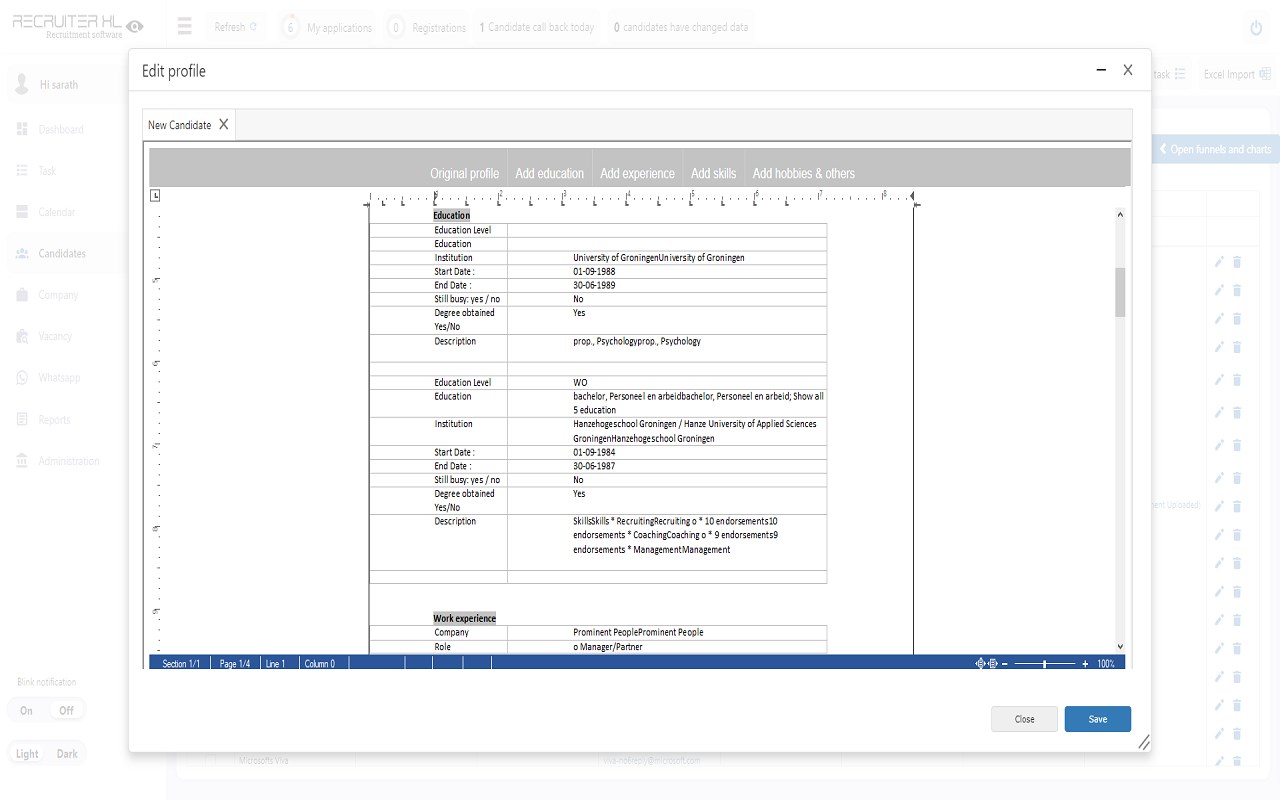Click the Whatsapp icon in the sidebar
Viewport: 1280px width, 800px height.
coord(22,378)
